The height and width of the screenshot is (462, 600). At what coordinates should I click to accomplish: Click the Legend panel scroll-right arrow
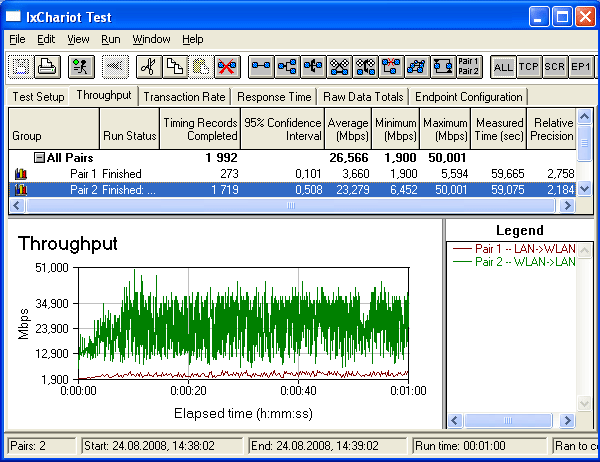(x=567, y=421)
